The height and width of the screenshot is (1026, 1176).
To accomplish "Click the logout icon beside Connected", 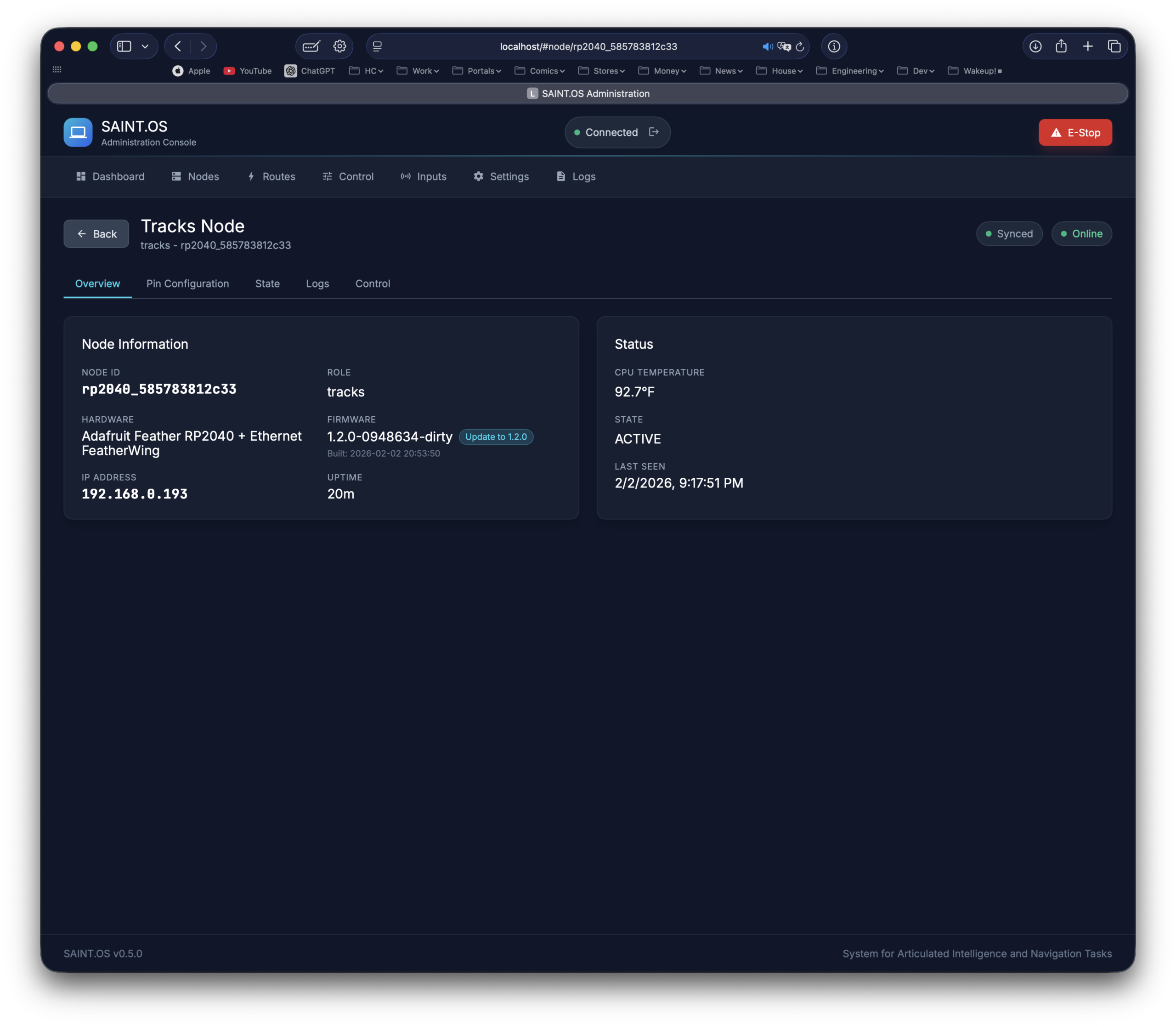I will point(654,132).
